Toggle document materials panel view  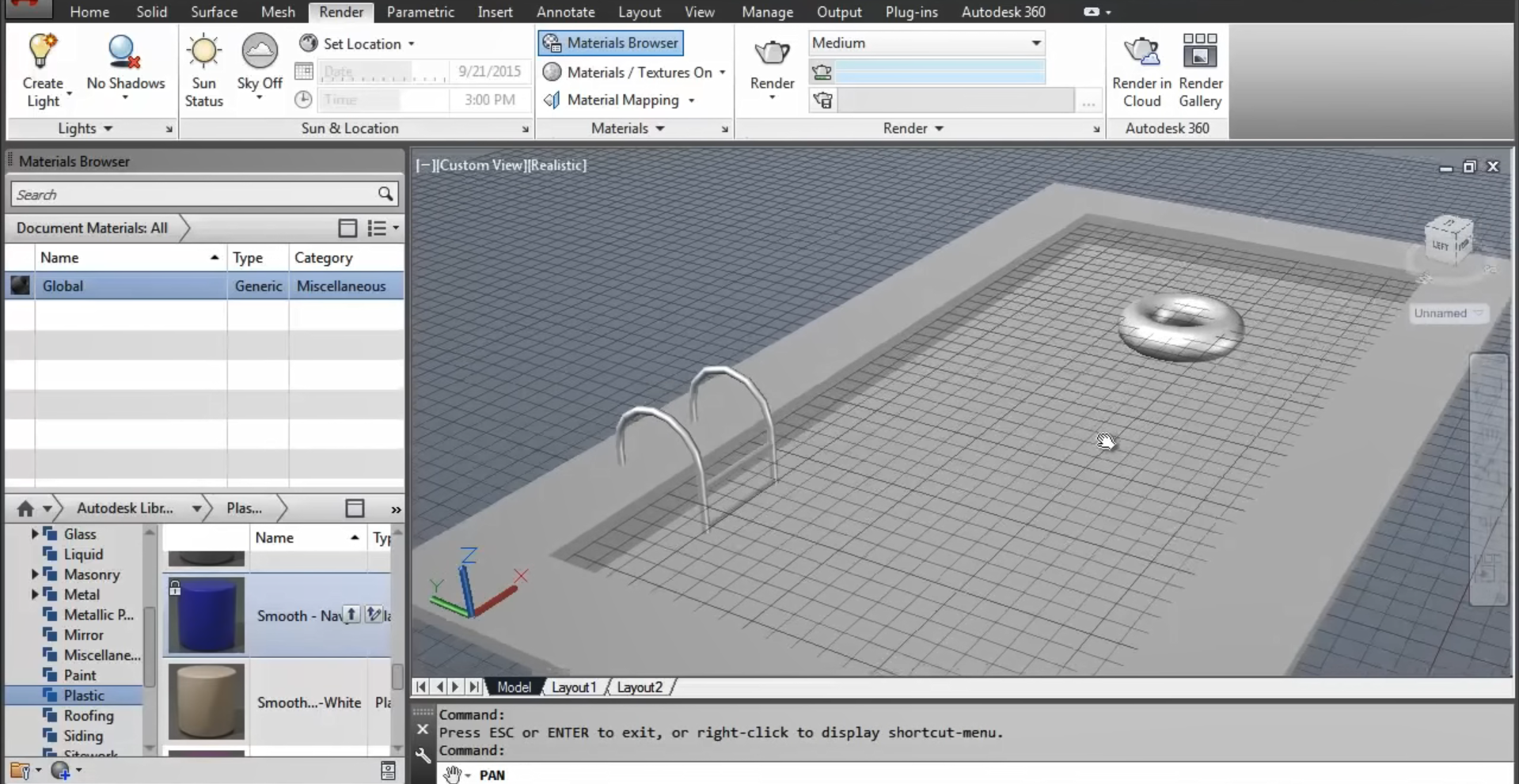tap(347, 229)
